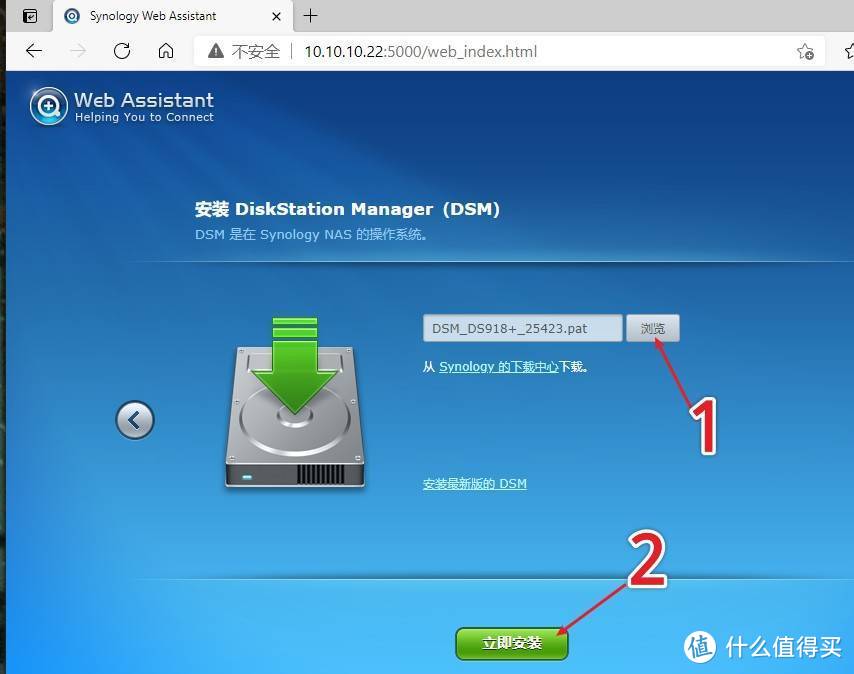Image resolution: width=854 pixels, height=674 pixels.
Task: Click the not-secure warning triangle icon
Action: point(216,51)
